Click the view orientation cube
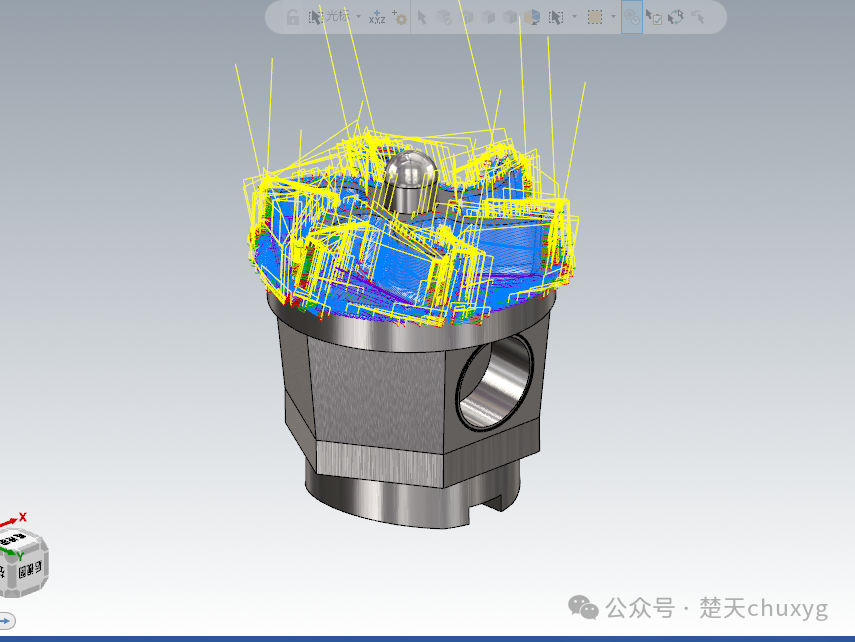Screen dimensions: 855x642 pos(23,563)
